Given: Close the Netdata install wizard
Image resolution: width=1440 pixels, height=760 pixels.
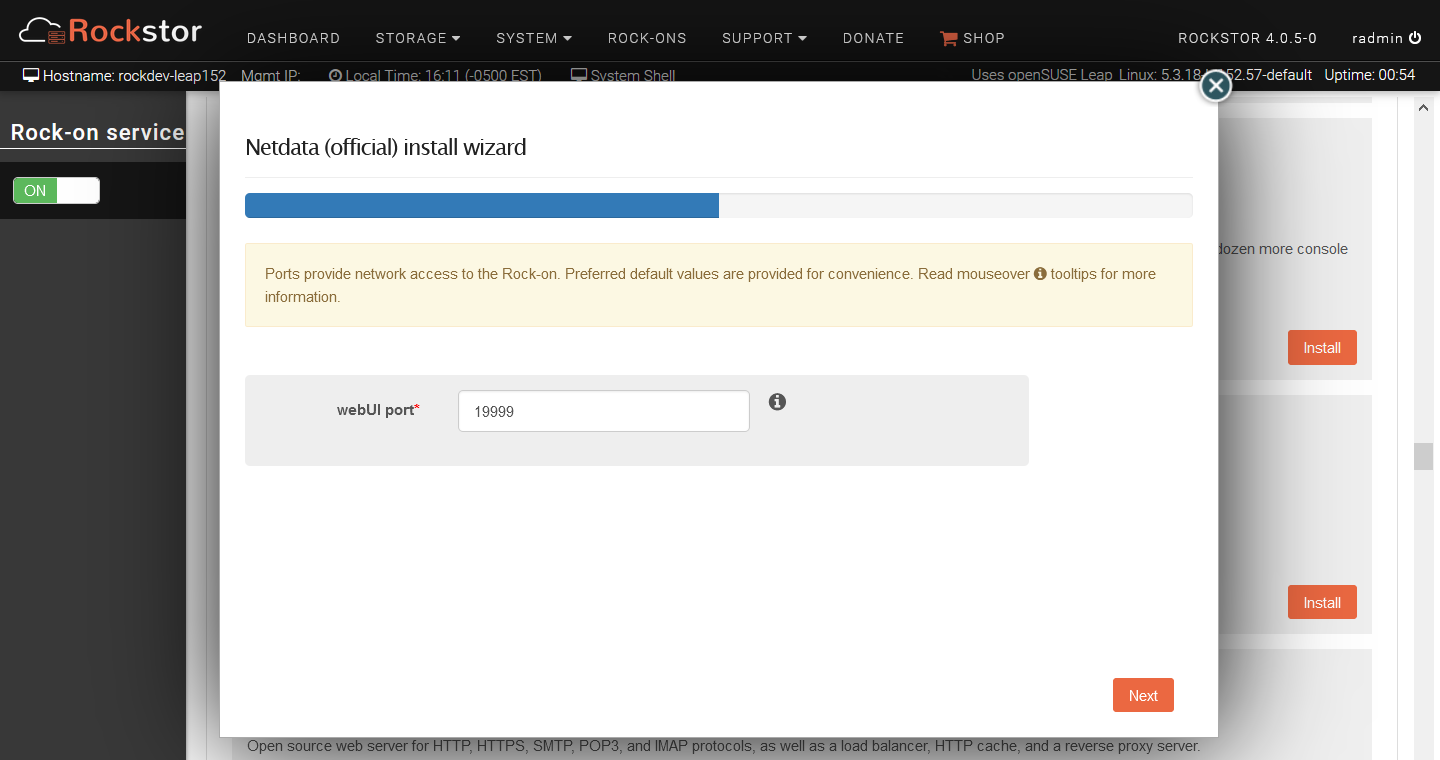Looking at the screenshot, I should [x=1215, y=87].
